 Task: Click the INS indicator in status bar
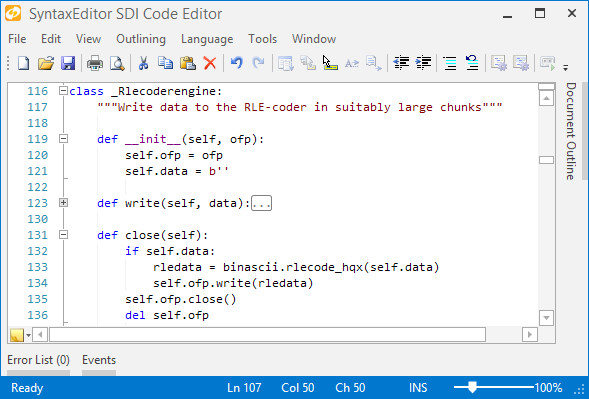click(418, 388)
